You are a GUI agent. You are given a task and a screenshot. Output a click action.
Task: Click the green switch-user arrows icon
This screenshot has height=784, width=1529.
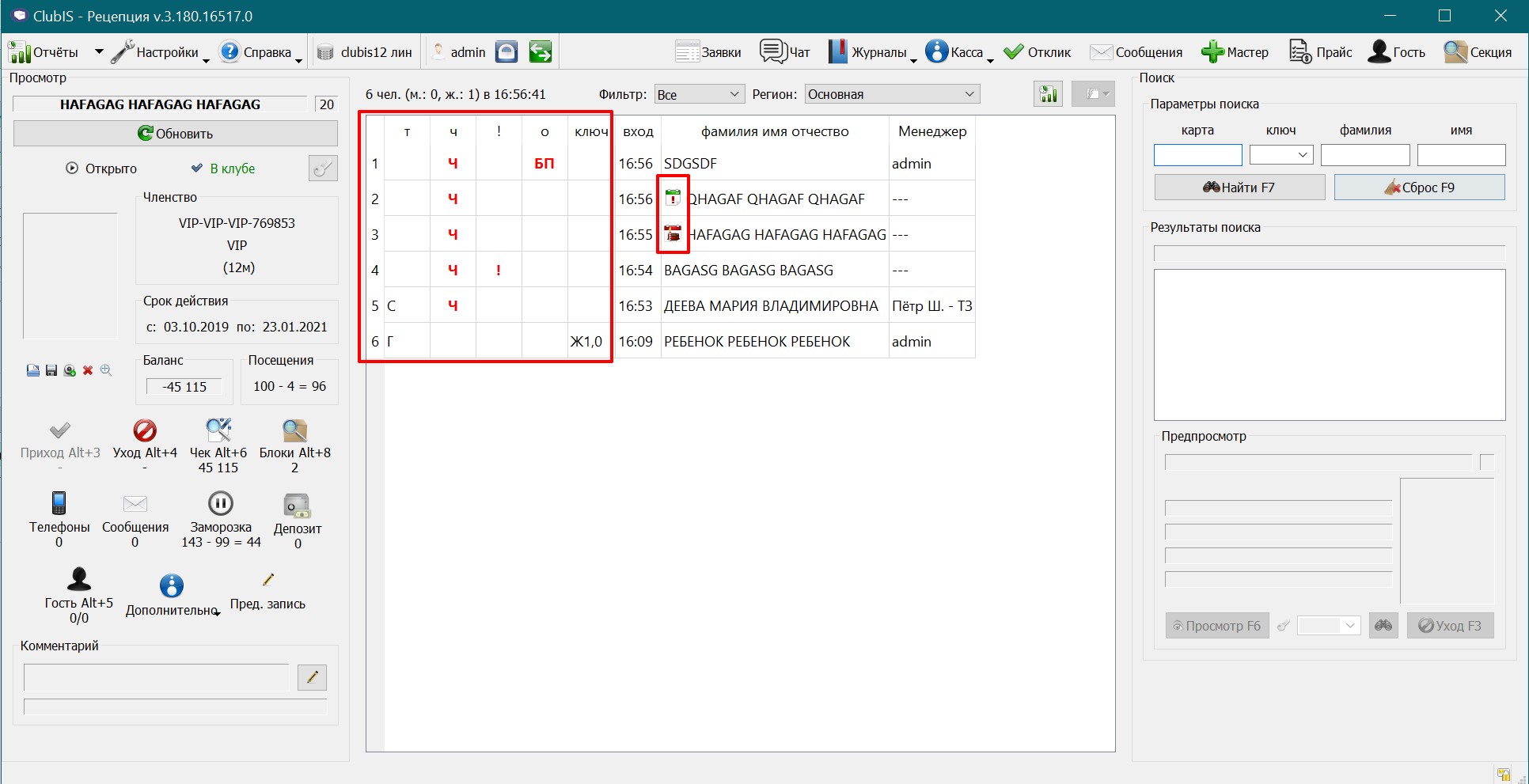tap(541, 52)
